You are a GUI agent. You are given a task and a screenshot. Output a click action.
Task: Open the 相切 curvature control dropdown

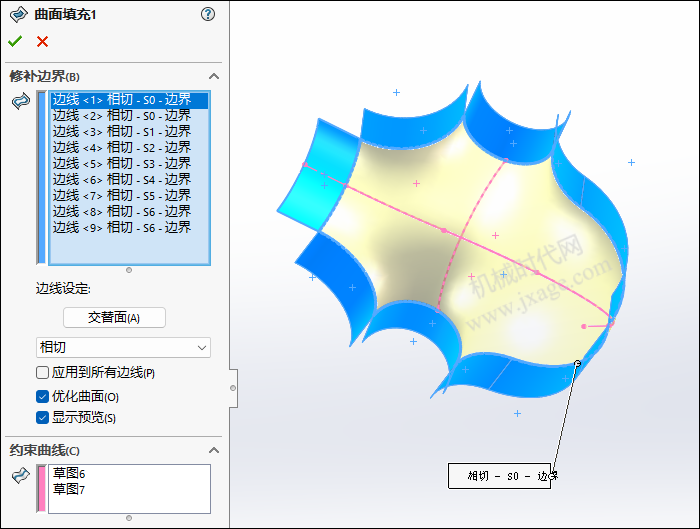[x=123, y=347]
